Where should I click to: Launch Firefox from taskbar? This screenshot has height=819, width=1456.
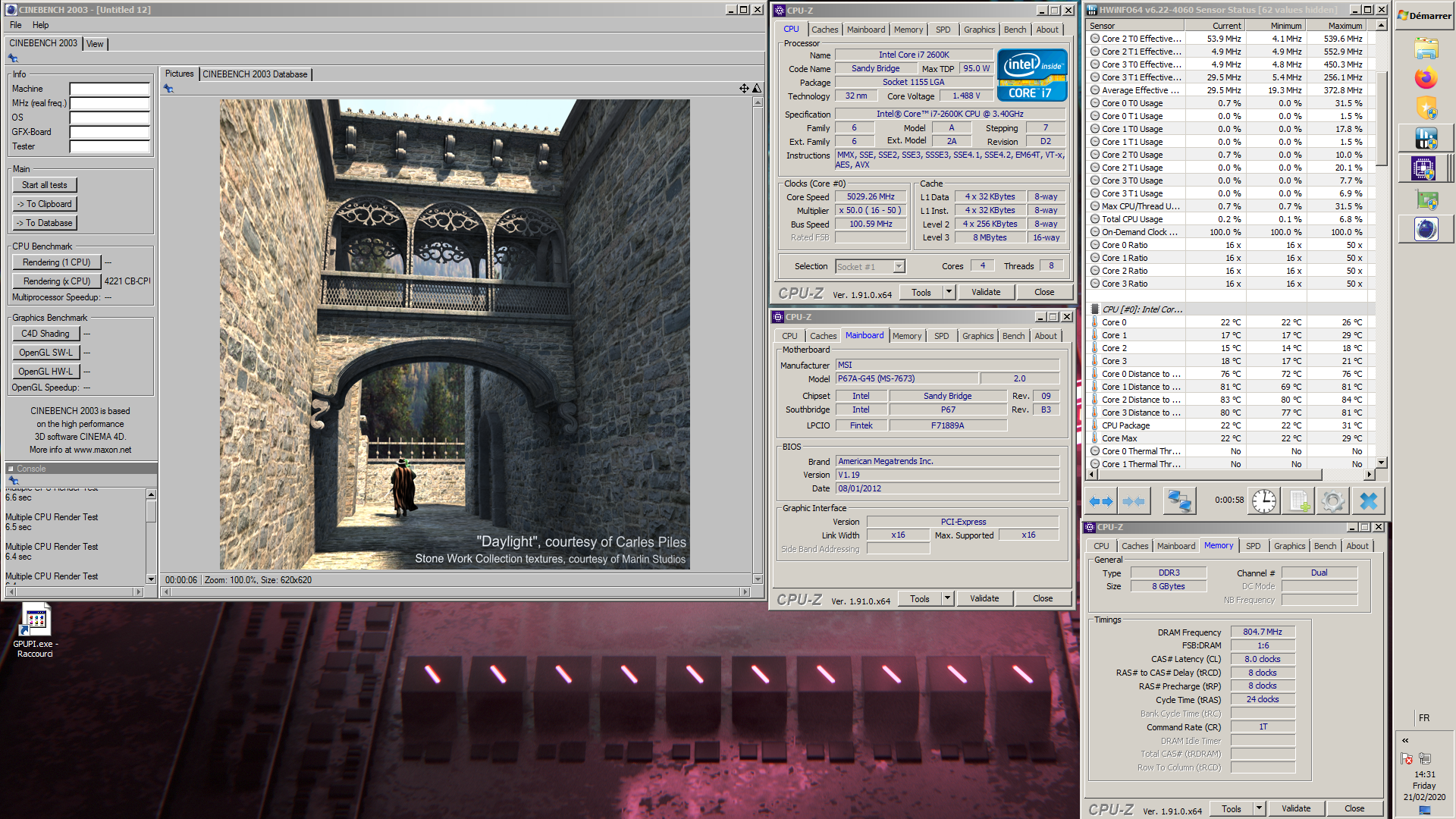click(x=1426, y=78)
